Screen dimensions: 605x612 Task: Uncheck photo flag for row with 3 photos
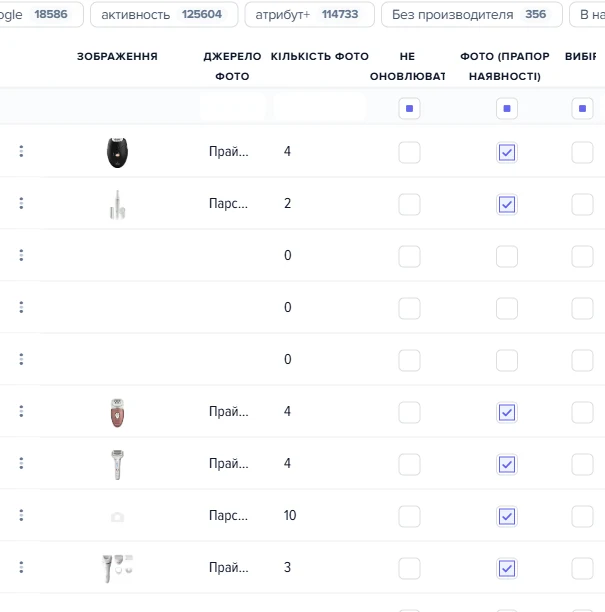(x=507, y=568)
